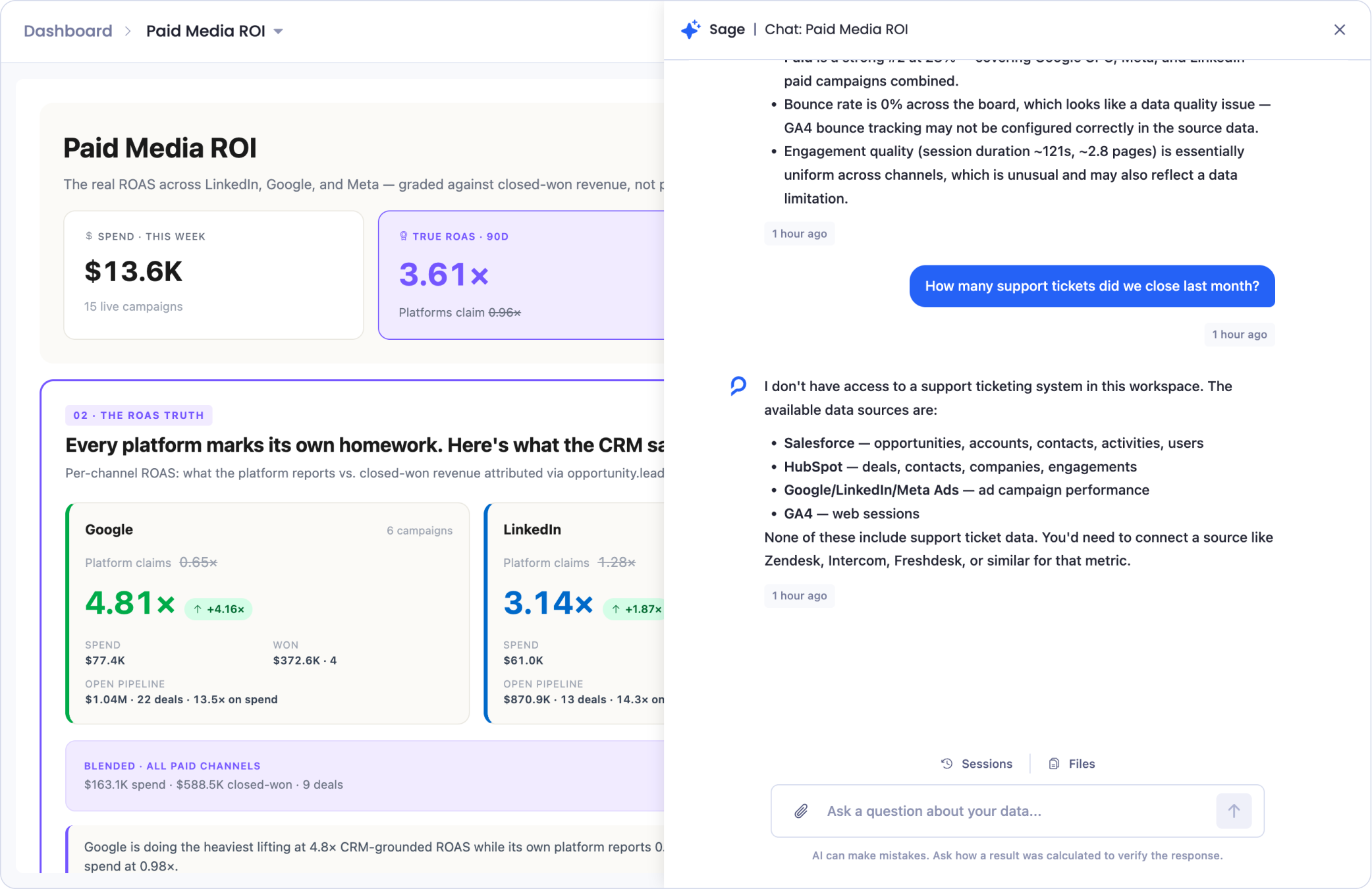Click the +4.16× green delta badge

tap(219, 609)
